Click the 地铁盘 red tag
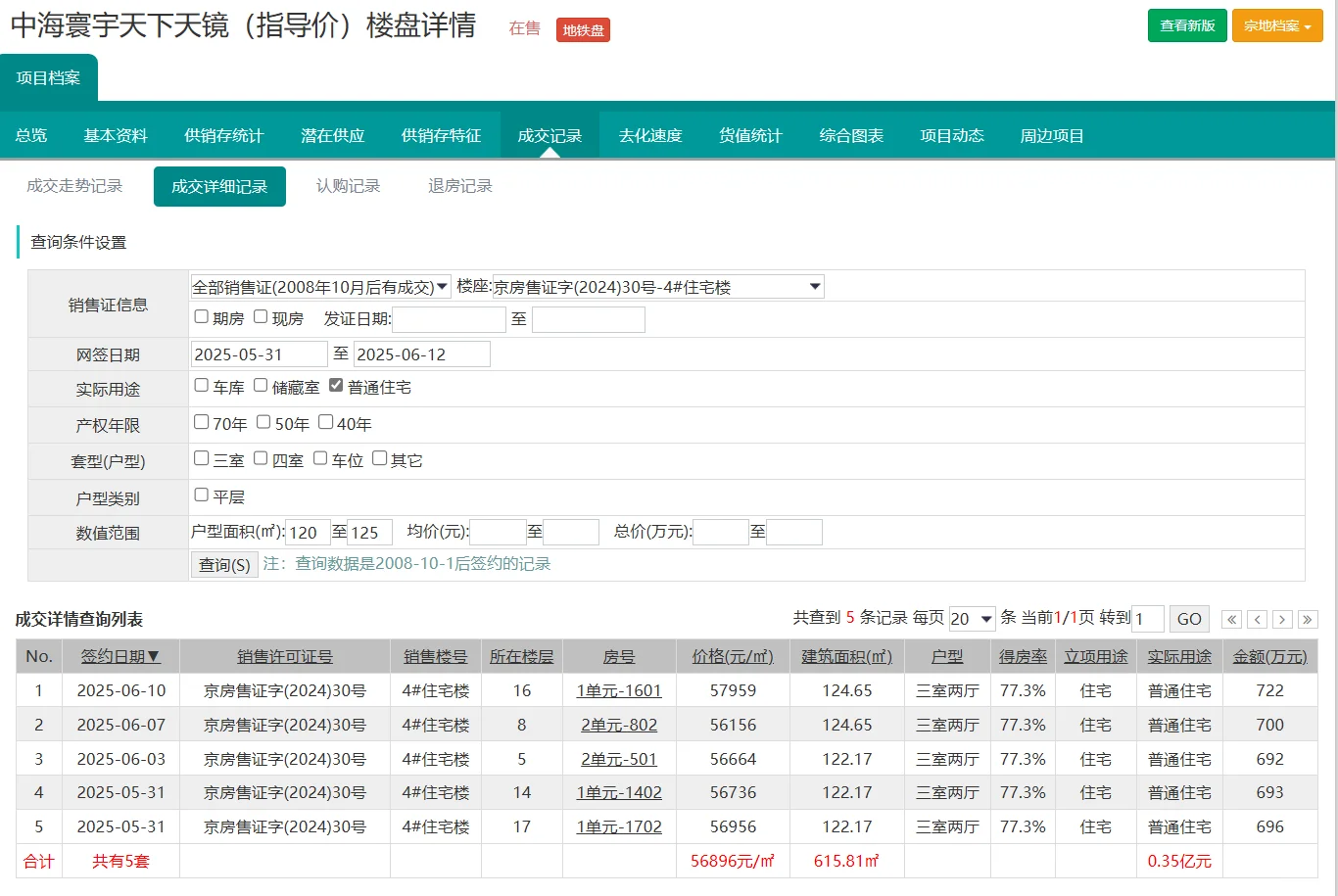Screen dimensions: 1338x896 pyautogui.click(x=583, y=30)
